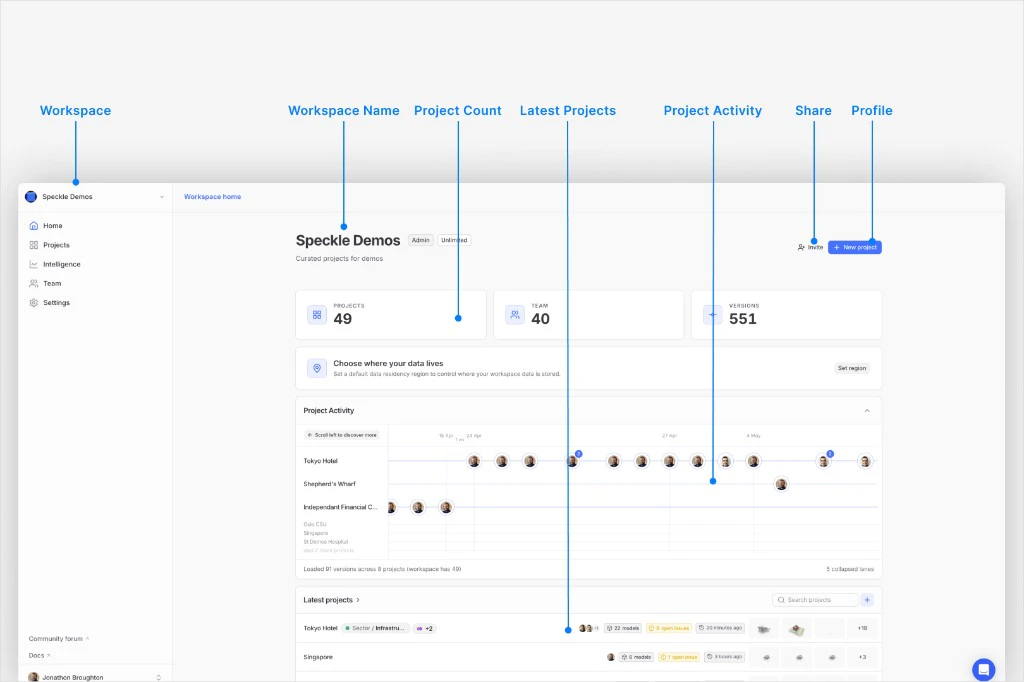This screenshot has width=1024, height=682.
Task: Click the Invite button
Action: [x=810, y=247]
